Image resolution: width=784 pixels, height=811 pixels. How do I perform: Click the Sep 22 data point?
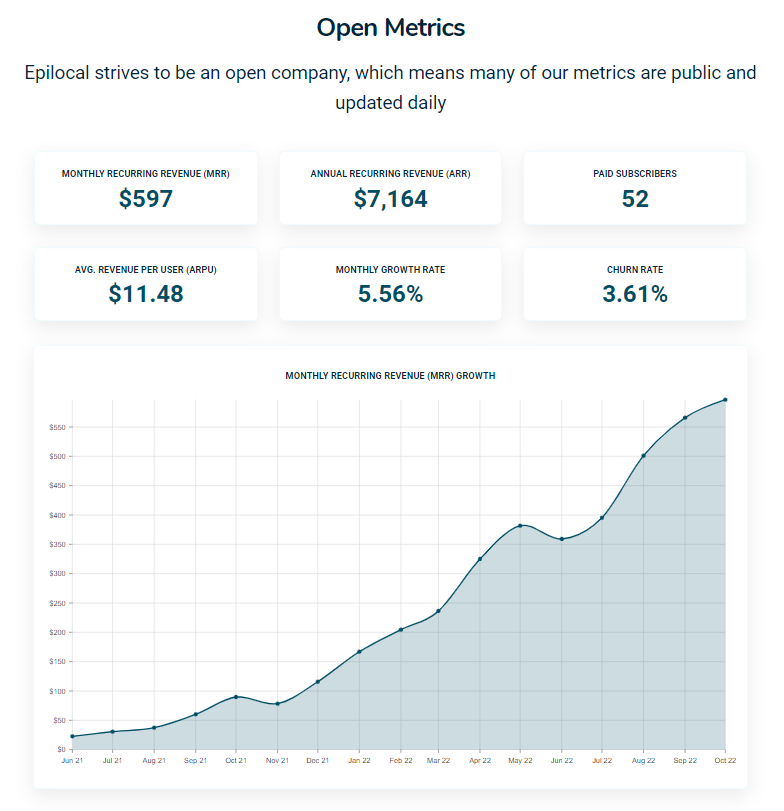click(x=685, y=417)
